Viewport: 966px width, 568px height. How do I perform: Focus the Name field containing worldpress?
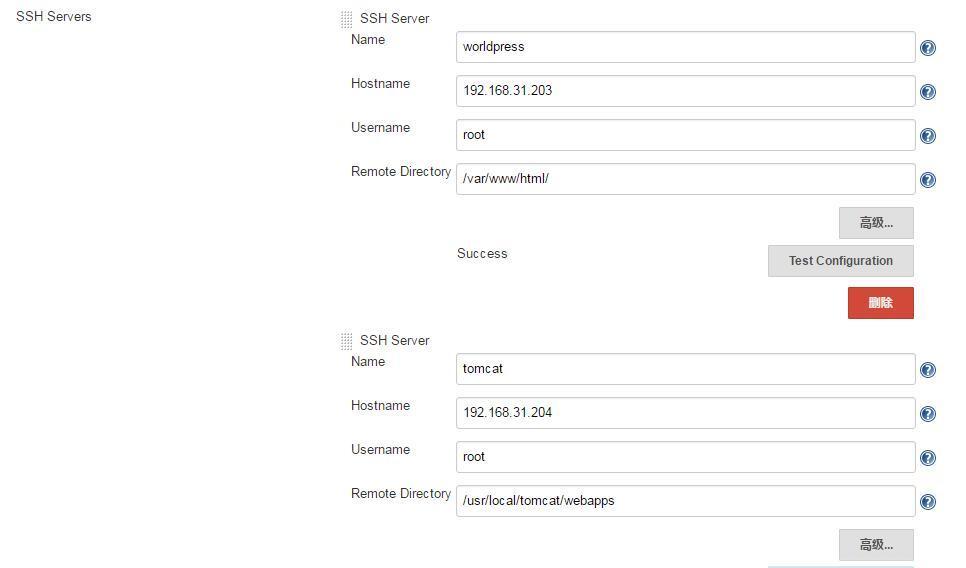[x=685, y=47]
